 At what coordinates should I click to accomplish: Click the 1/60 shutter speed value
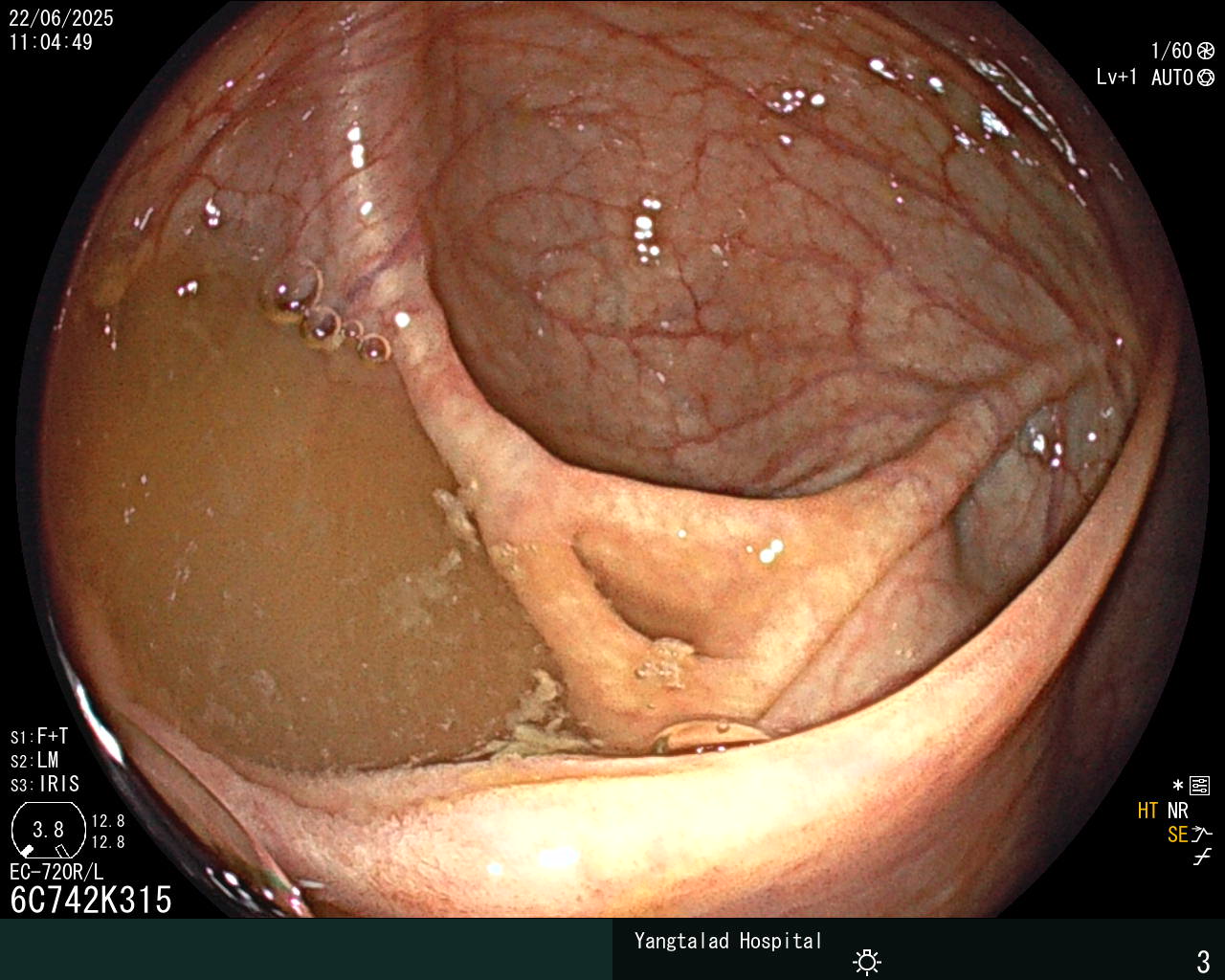(1171, 51)
